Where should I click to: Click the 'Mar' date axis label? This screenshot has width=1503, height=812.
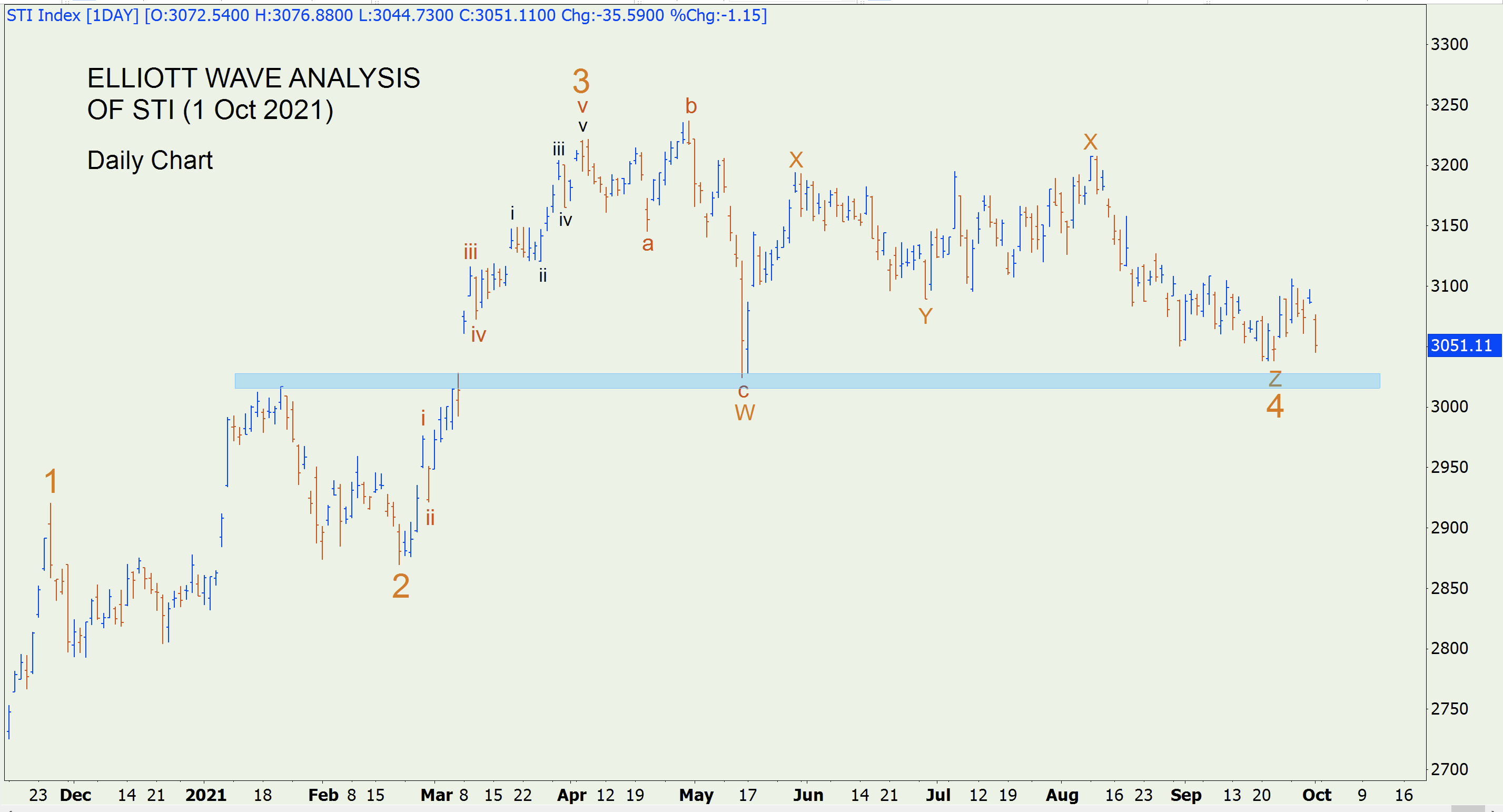click(x=437, y=795)
